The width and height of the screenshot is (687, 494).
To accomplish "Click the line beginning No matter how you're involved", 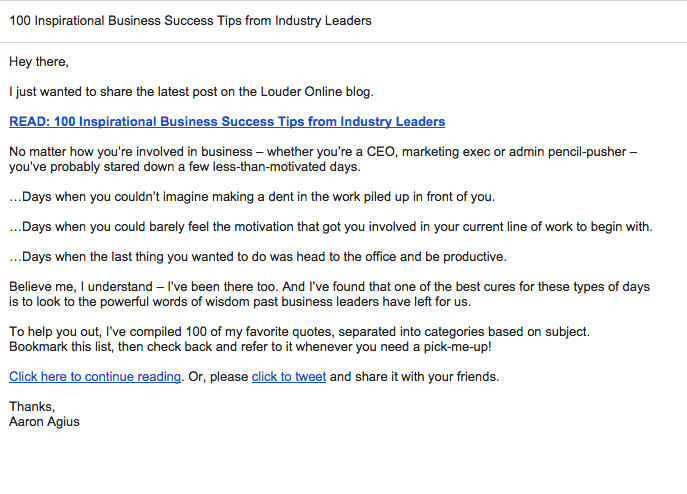I will click(x=323, y=152).
